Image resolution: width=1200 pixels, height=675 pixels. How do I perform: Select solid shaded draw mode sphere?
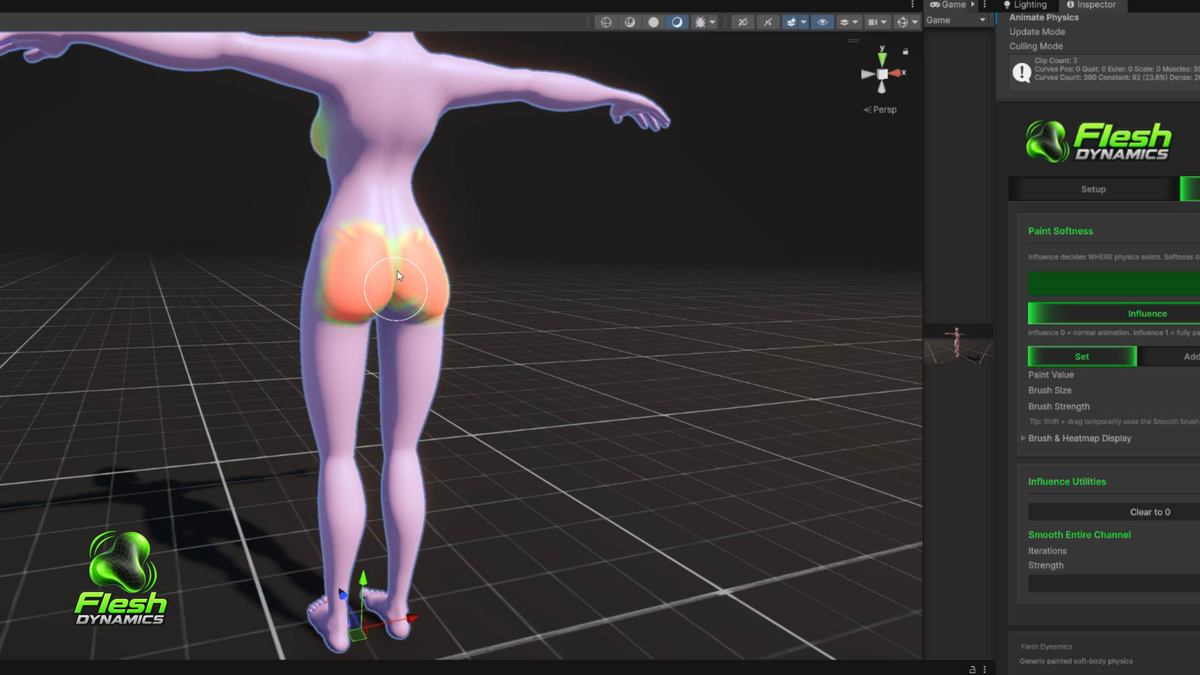coord(653,21)
